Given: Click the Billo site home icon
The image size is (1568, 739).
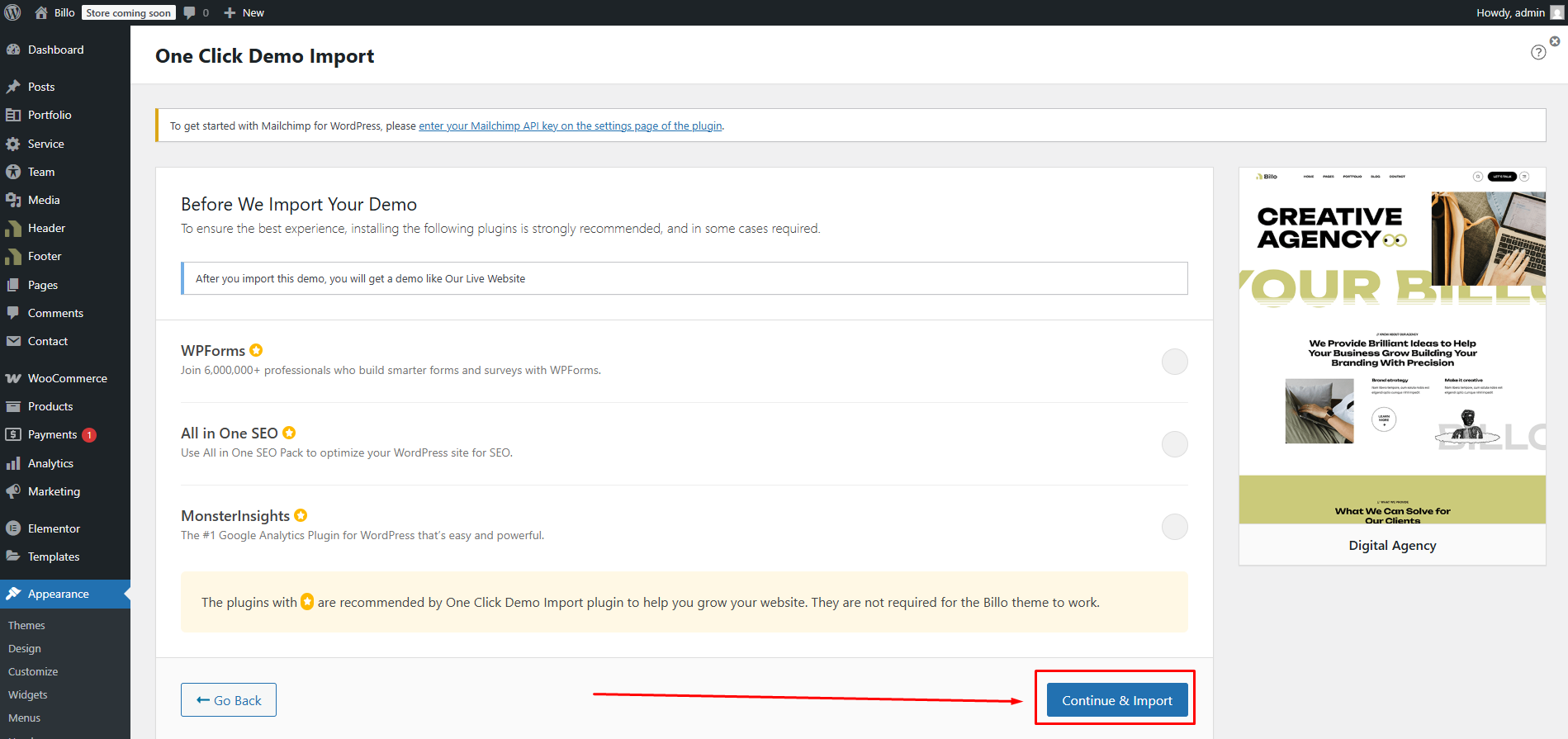Looking at the screenshot, I should click(x=41, y=12).
